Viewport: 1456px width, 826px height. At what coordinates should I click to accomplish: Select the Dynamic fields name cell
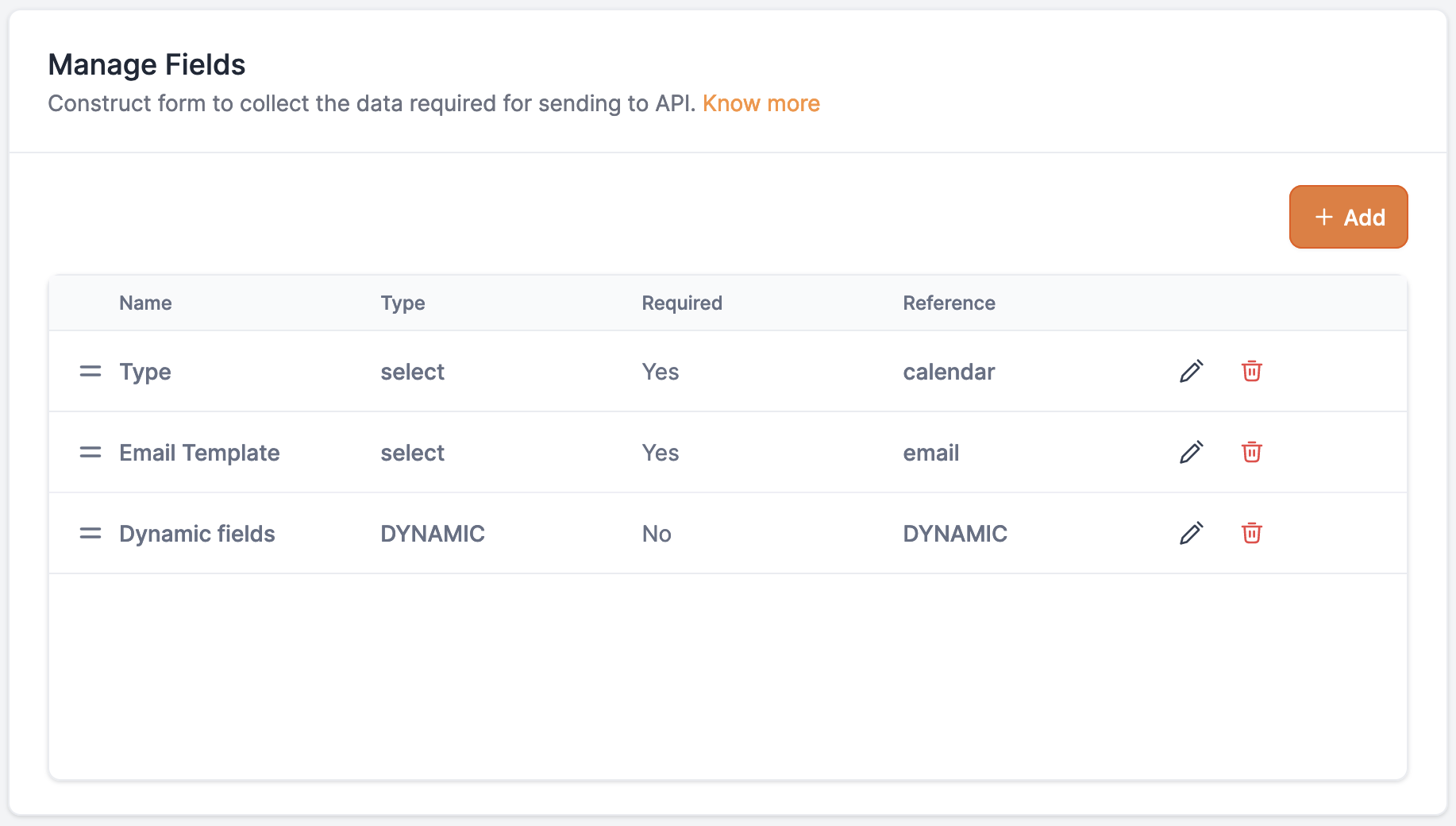click(x=197, y=534)
